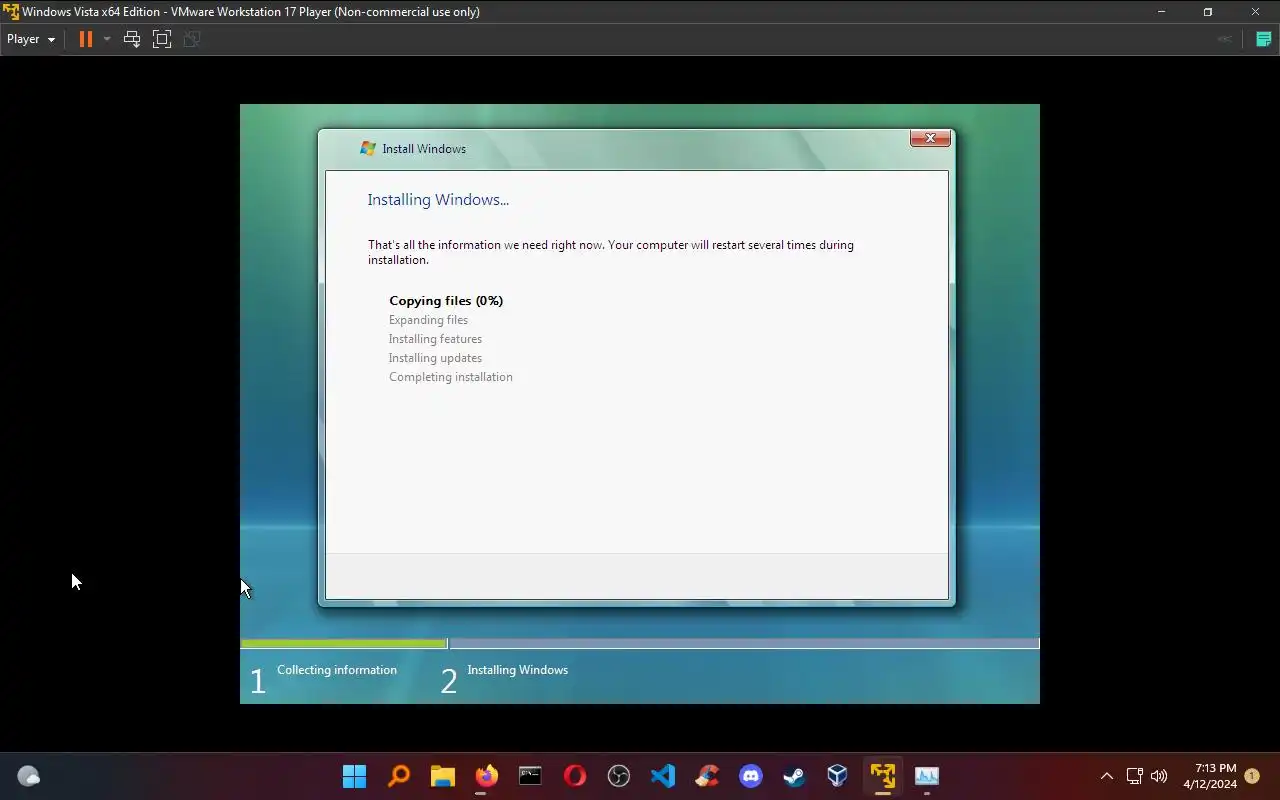Open the performance monitor icon on the taskbar

click(926, 776)
